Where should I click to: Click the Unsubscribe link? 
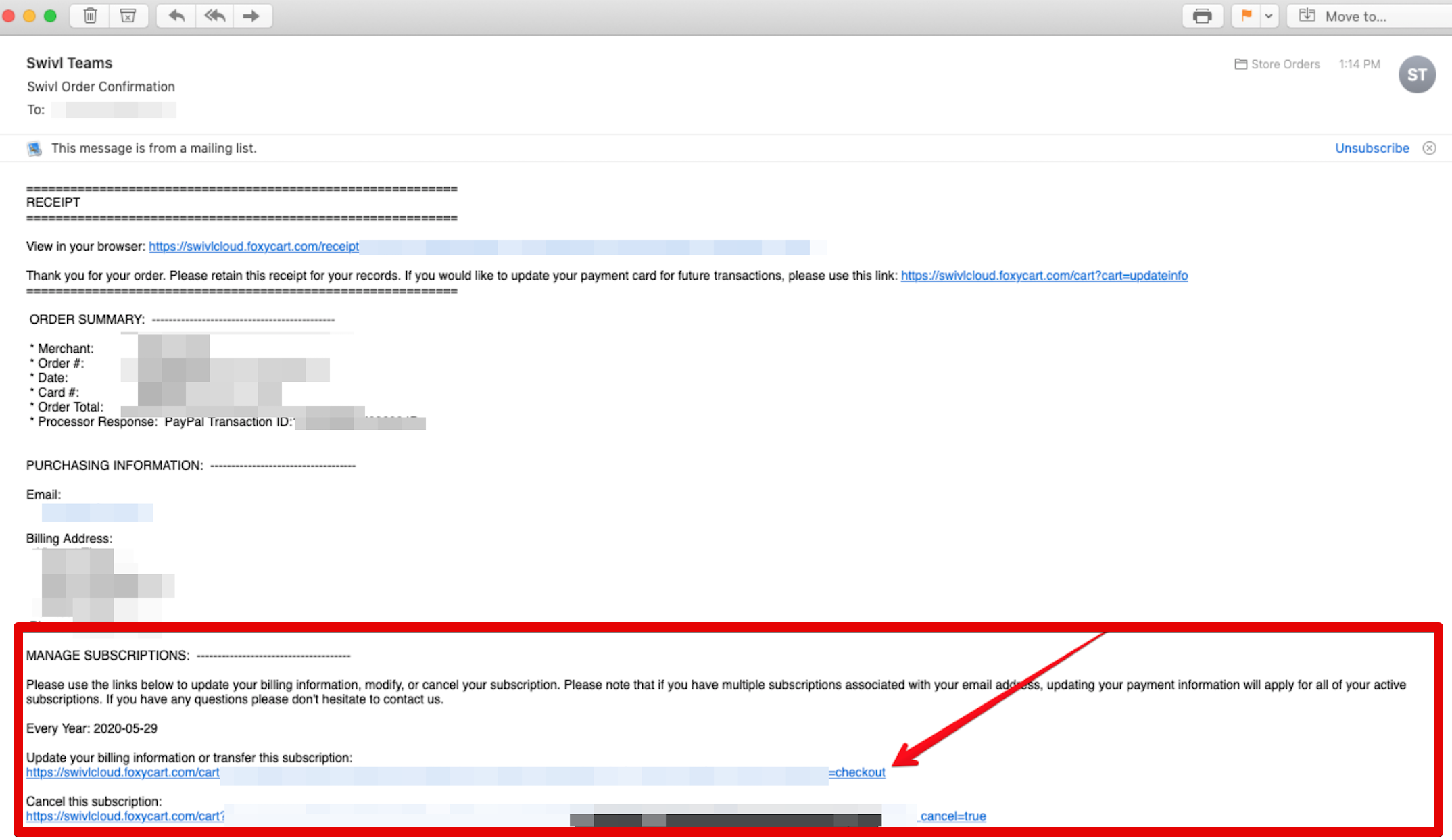(x=1372, y=148)
